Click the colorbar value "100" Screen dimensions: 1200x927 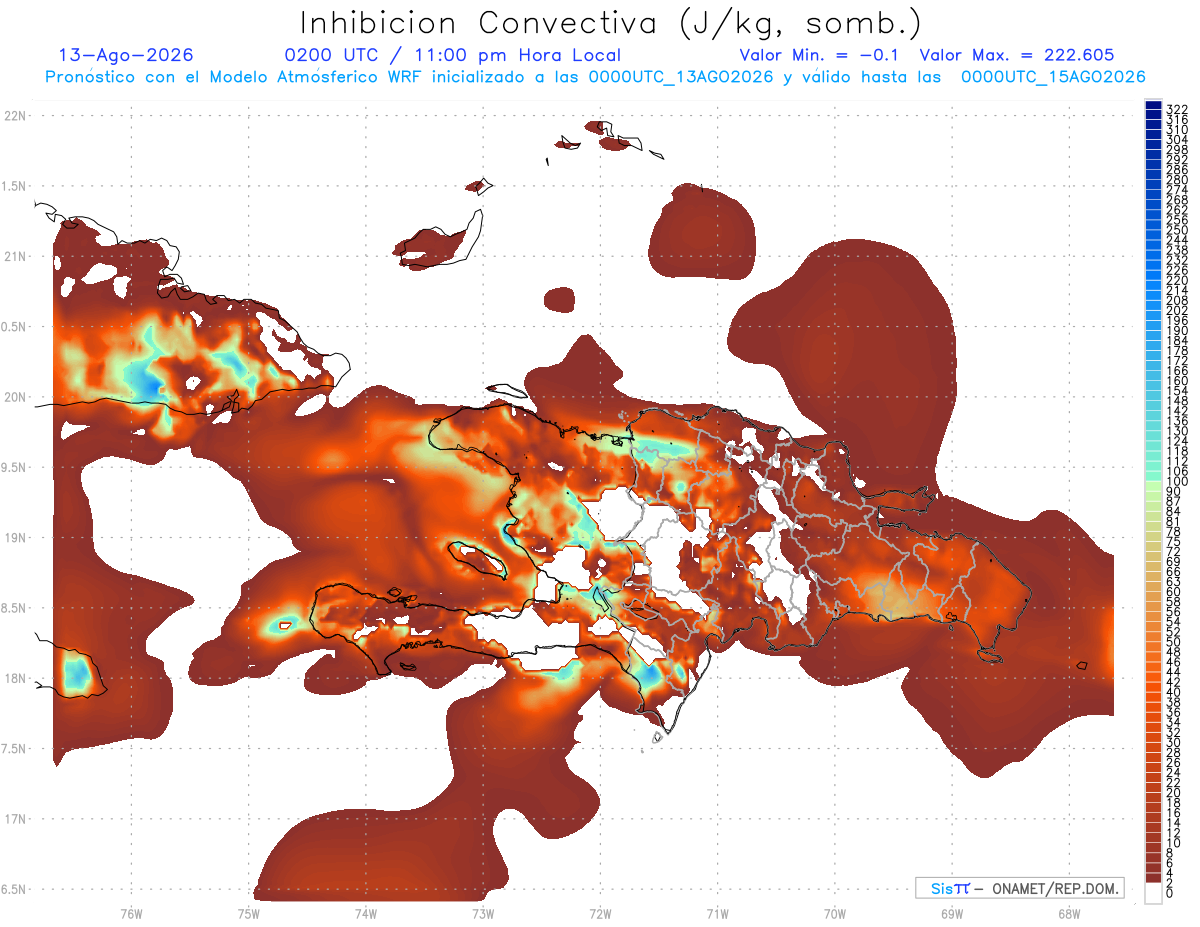[1177, 482]
